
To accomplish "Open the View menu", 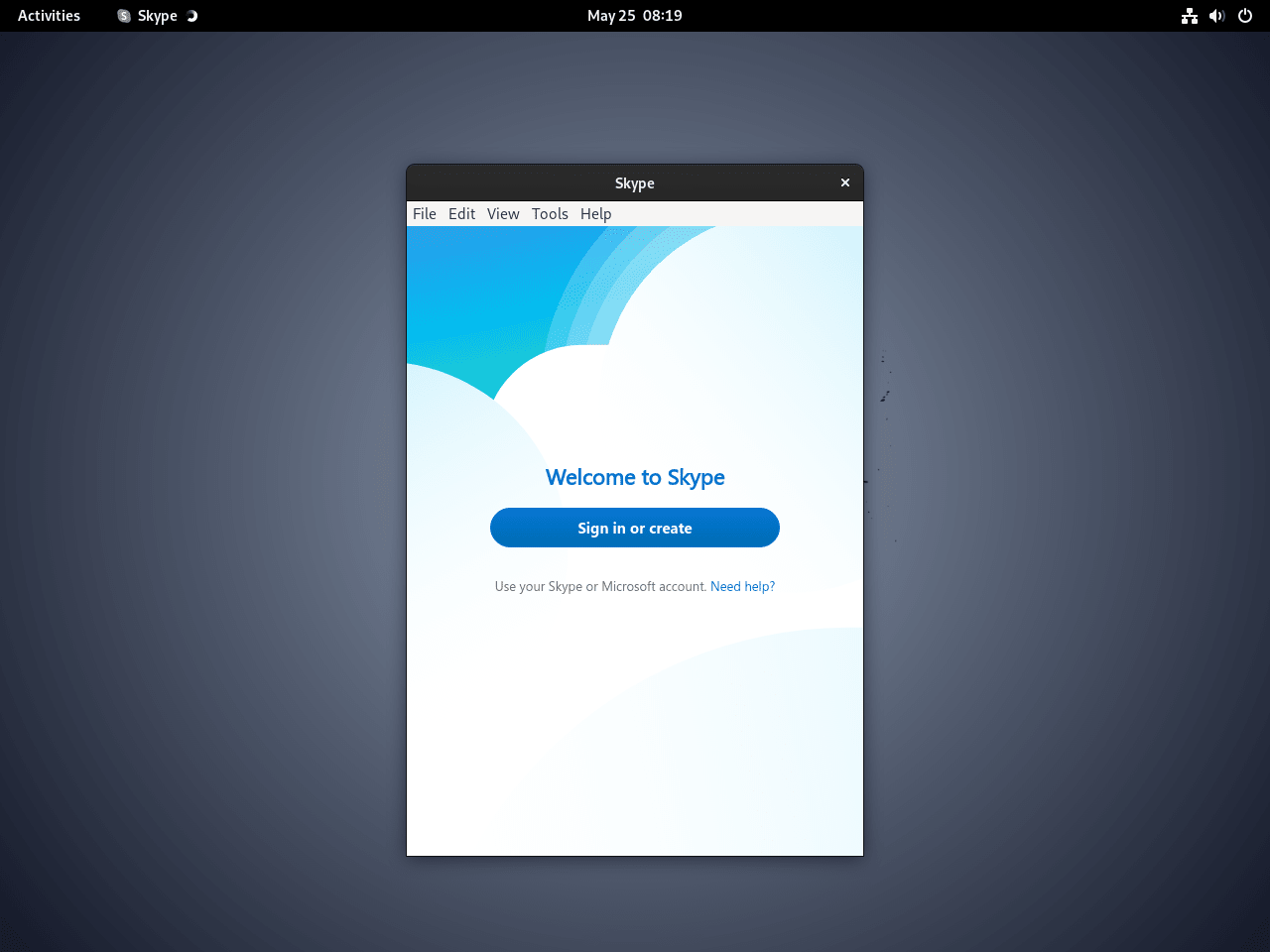I will pos(503,214).
